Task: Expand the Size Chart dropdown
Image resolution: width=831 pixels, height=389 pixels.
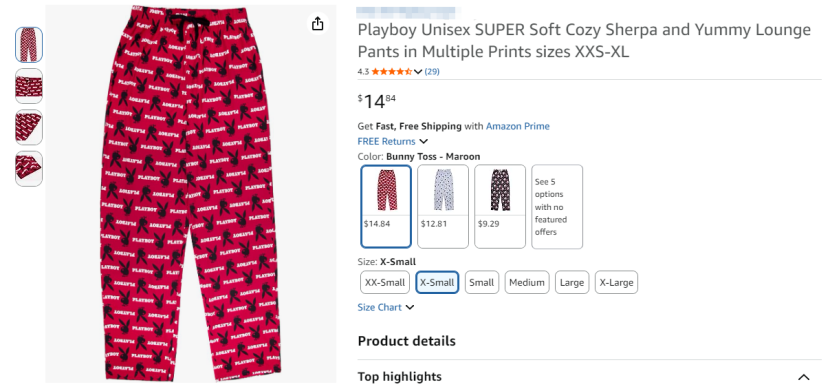Action: point(385,307)
